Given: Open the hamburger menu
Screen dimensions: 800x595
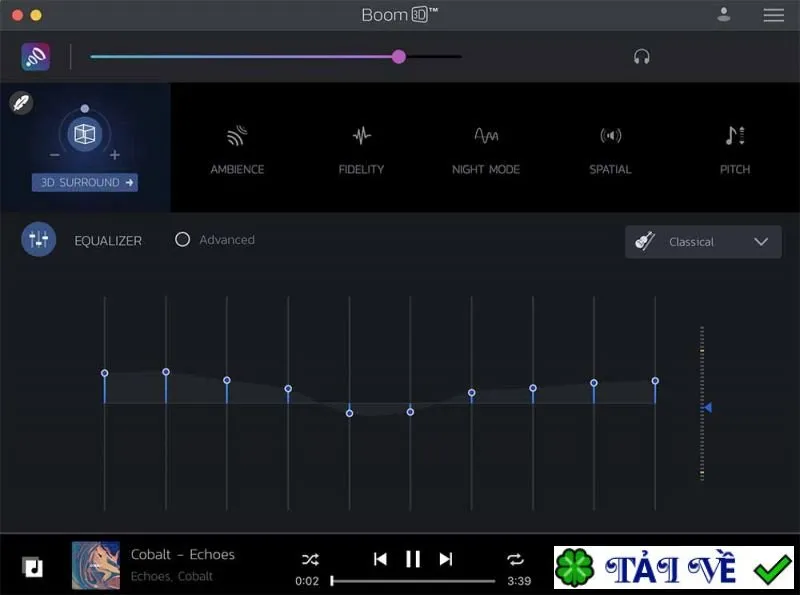Looking at the screenshot, I should click(x=773, y=15).
